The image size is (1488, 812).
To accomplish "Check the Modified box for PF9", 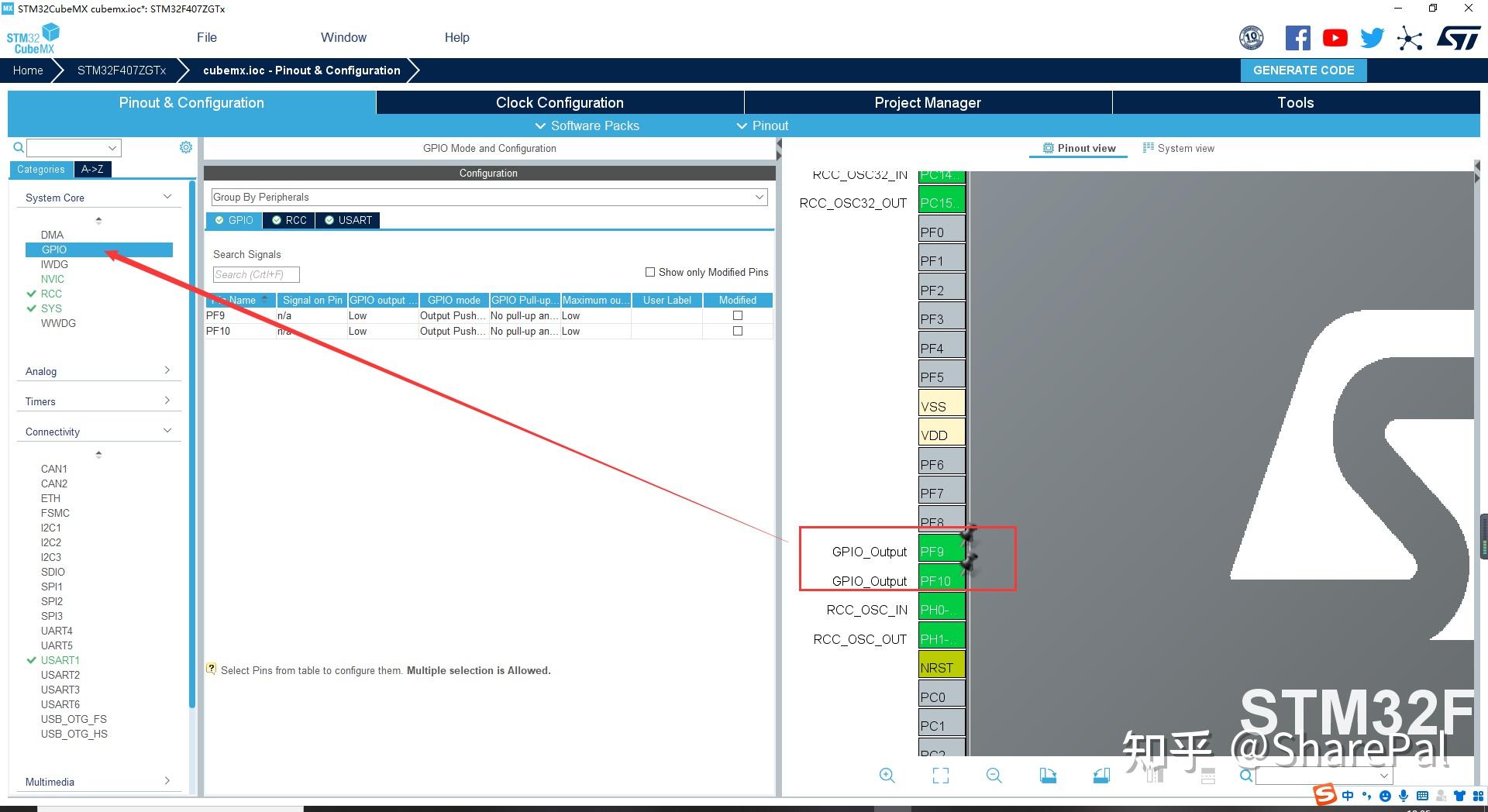I will pos(738,315).
